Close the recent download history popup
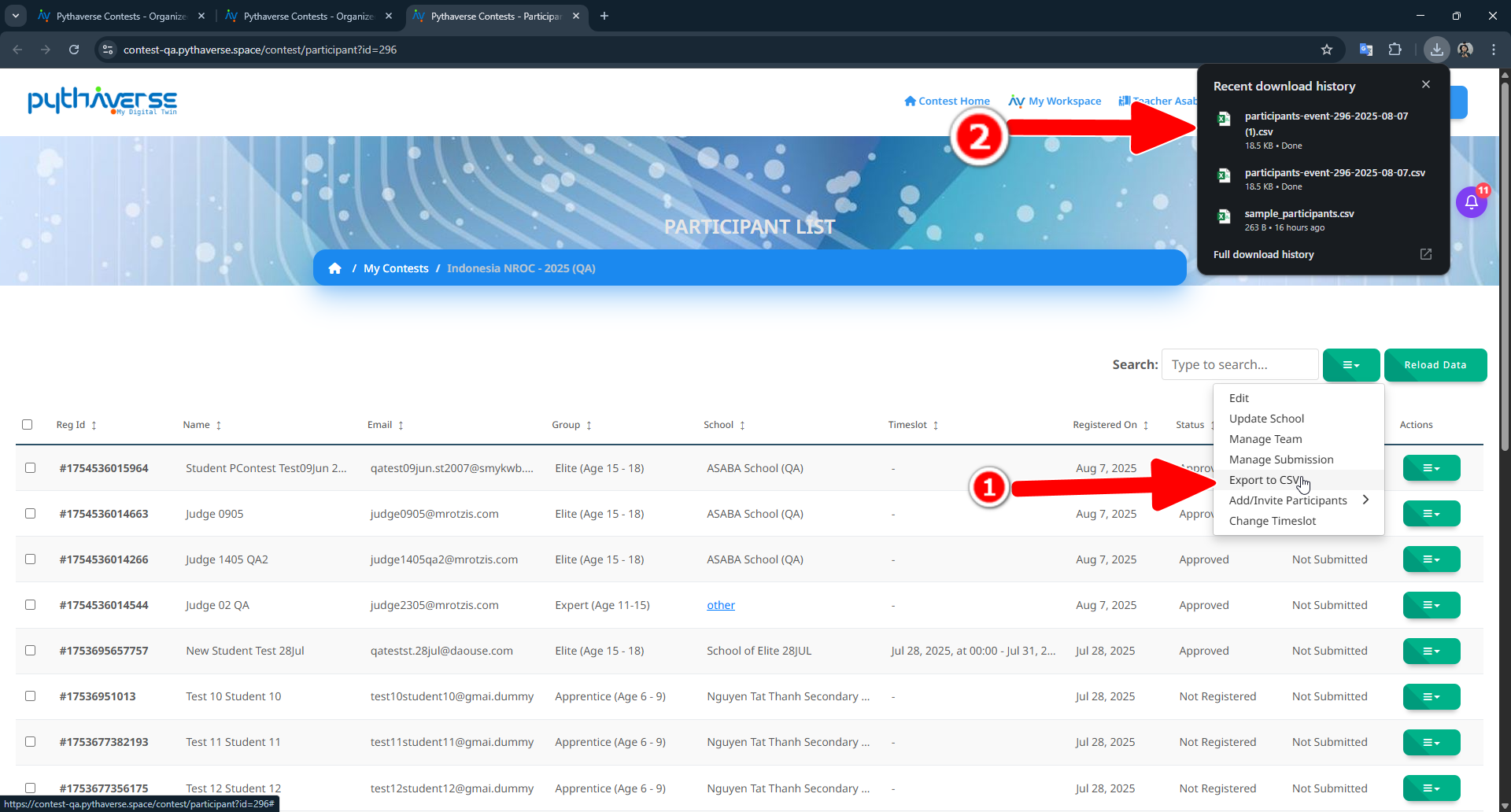This screenshot has width=1511, height=812. pyautogui.click(x=1426, y=84)
